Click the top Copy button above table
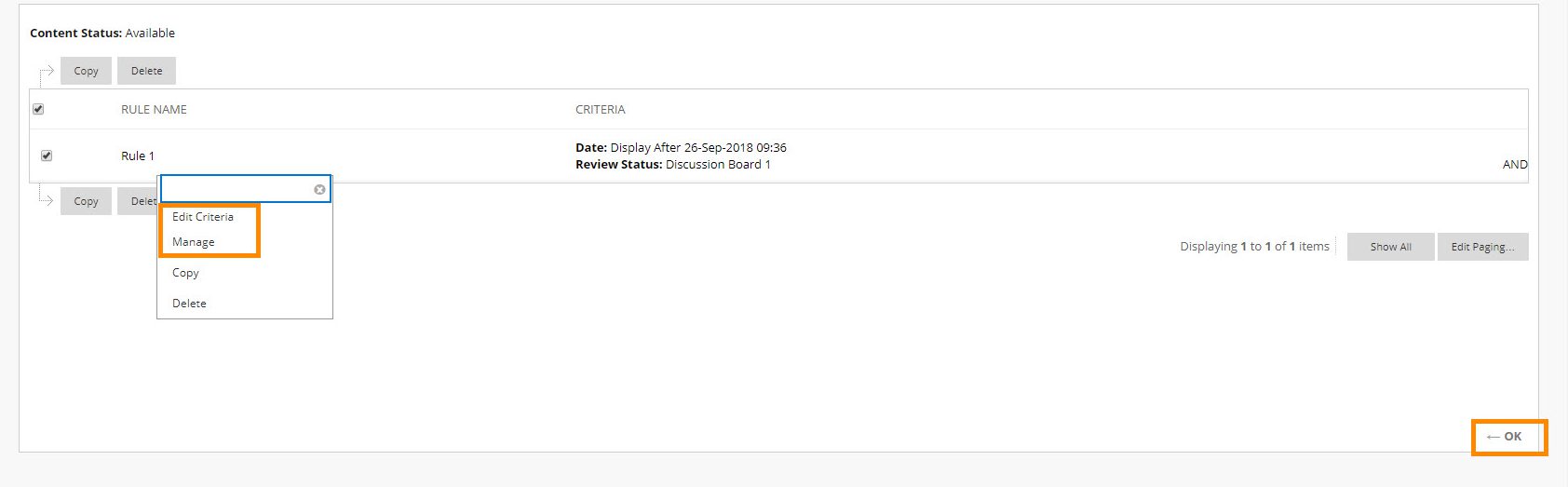 click(x=87, y=71)
